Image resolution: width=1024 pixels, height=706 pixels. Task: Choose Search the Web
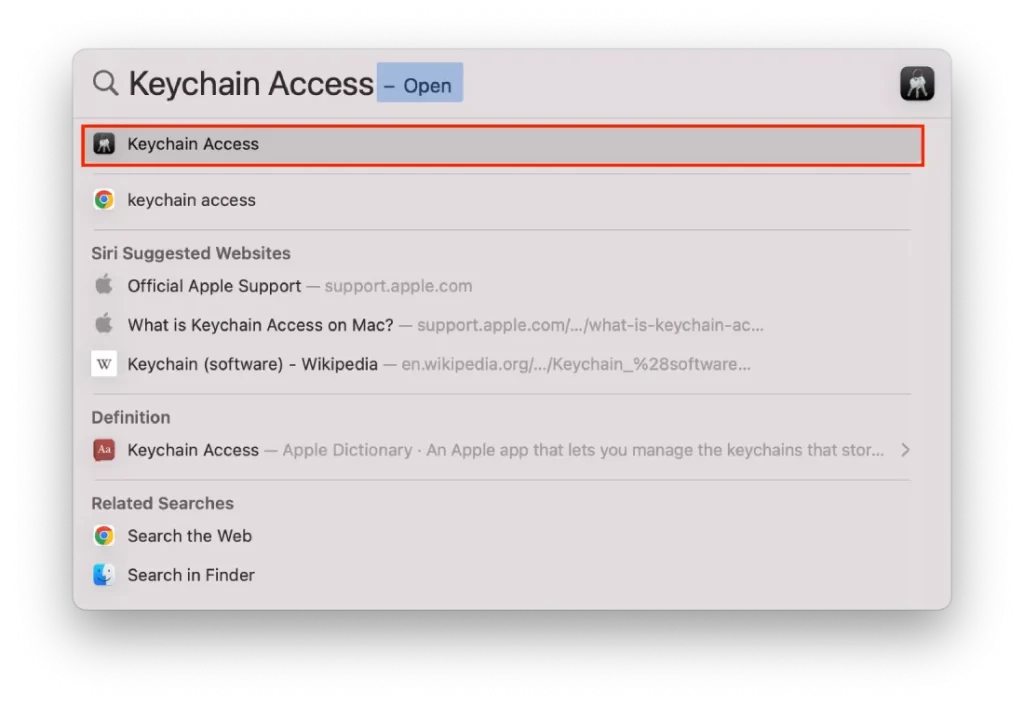(x=502, y=536)
